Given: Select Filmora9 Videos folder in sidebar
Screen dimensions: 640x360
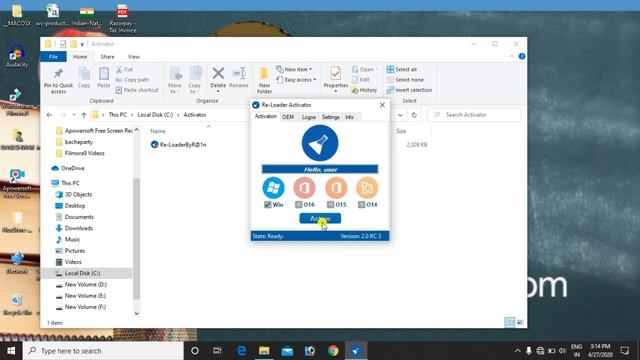Looking at the screenshot, I should tap(80, 153).
